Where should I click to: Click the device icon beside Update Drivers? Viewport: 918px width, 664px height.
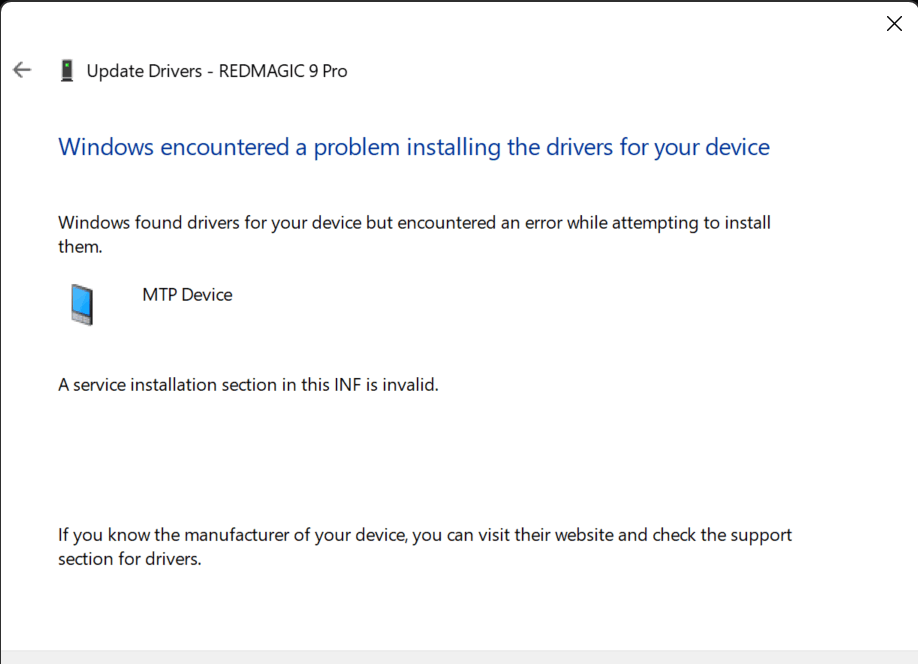pos(67,70)
